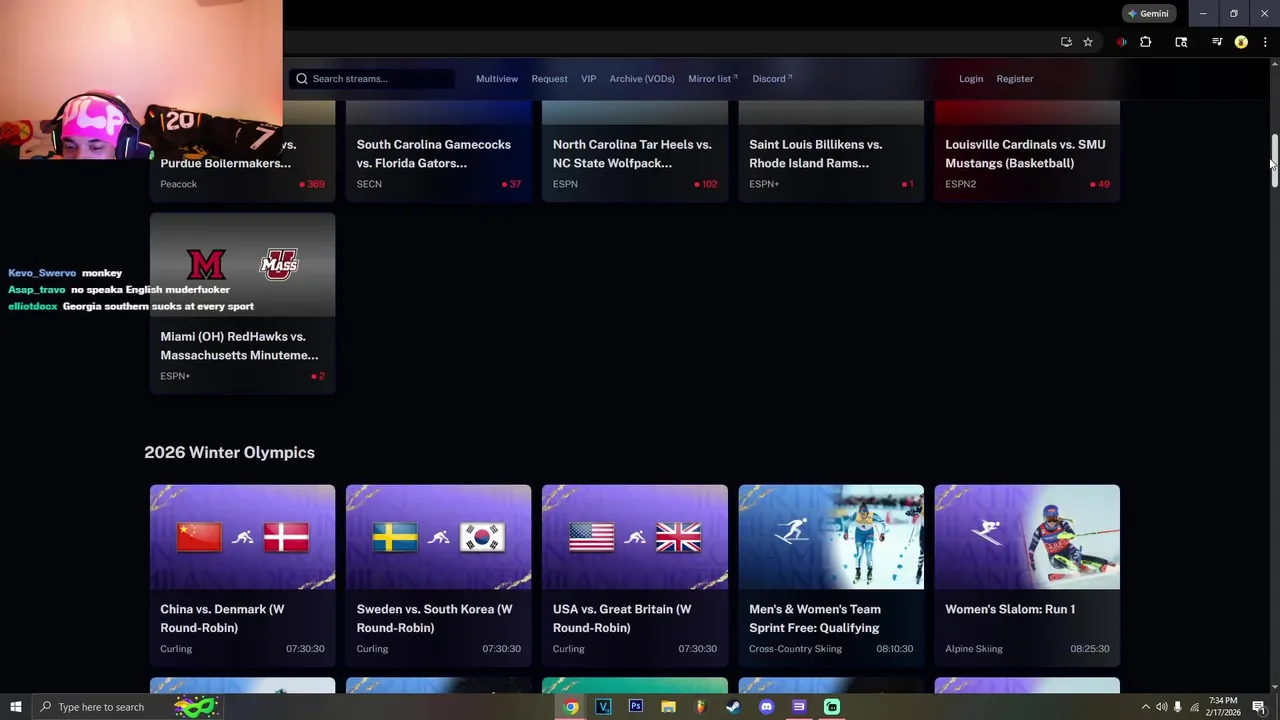Click the search magnifier icon on site

(302, 79)
